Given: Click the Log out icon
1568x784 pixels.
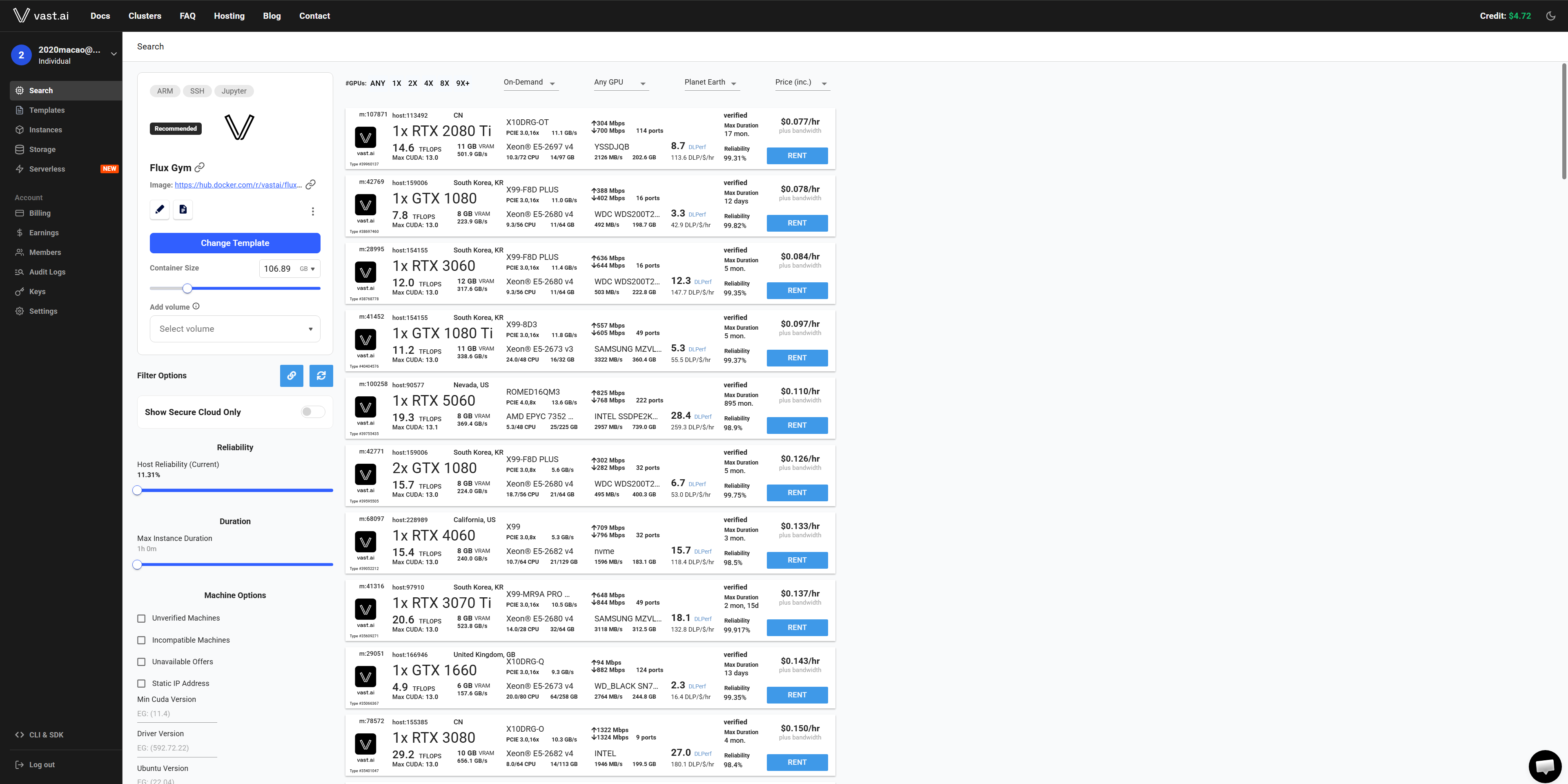Looking at the screenshot, I should coord(20,764).
